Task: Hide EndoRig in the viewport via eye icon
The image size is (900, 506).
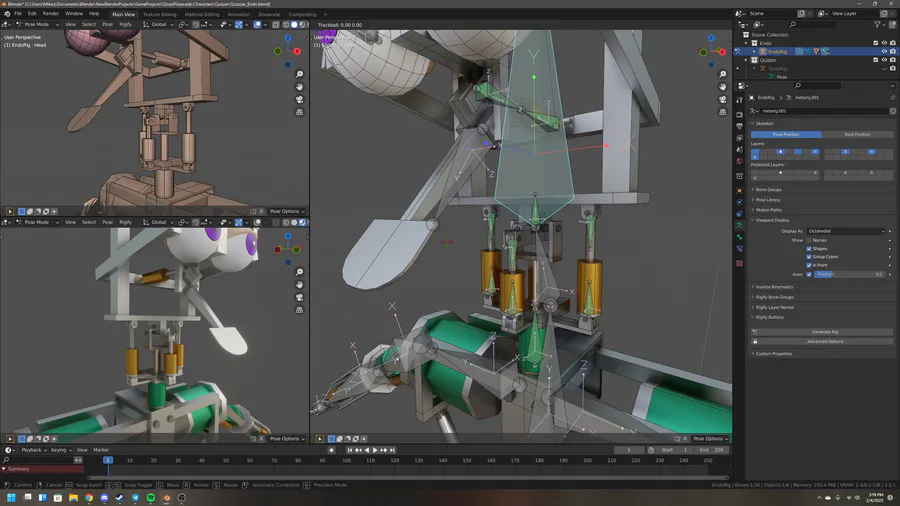Action: click(x=884, y=52)
